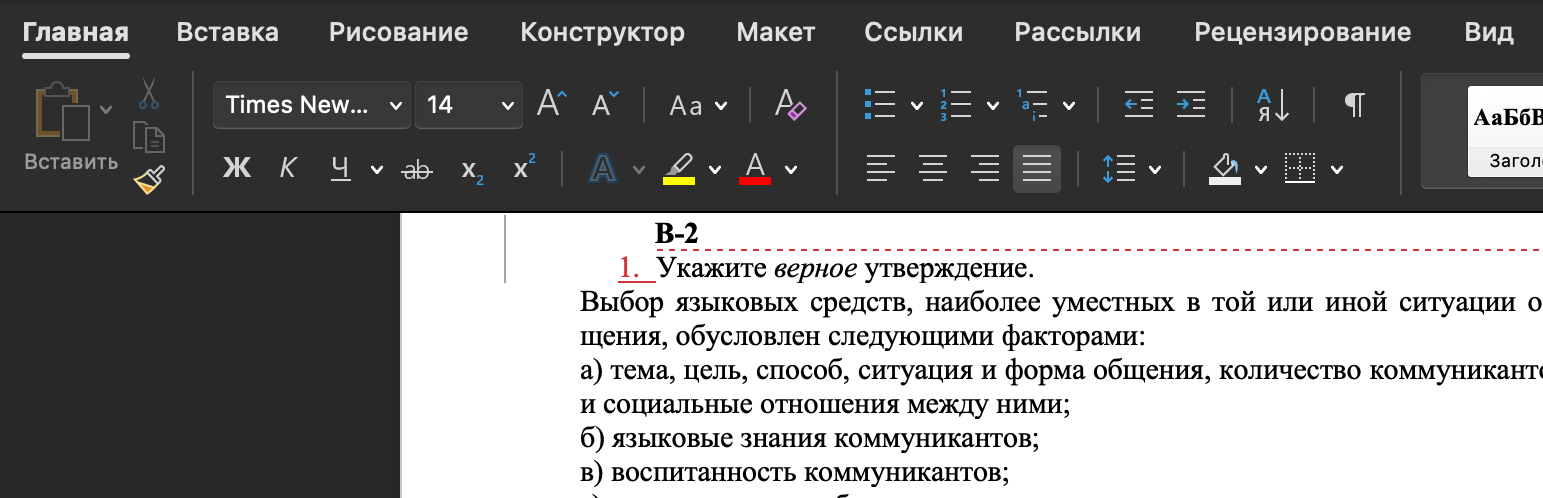Viewport: 1543px width, 498px height.
Task: Apply yellow text highlight color
Action: coord(679,169)
